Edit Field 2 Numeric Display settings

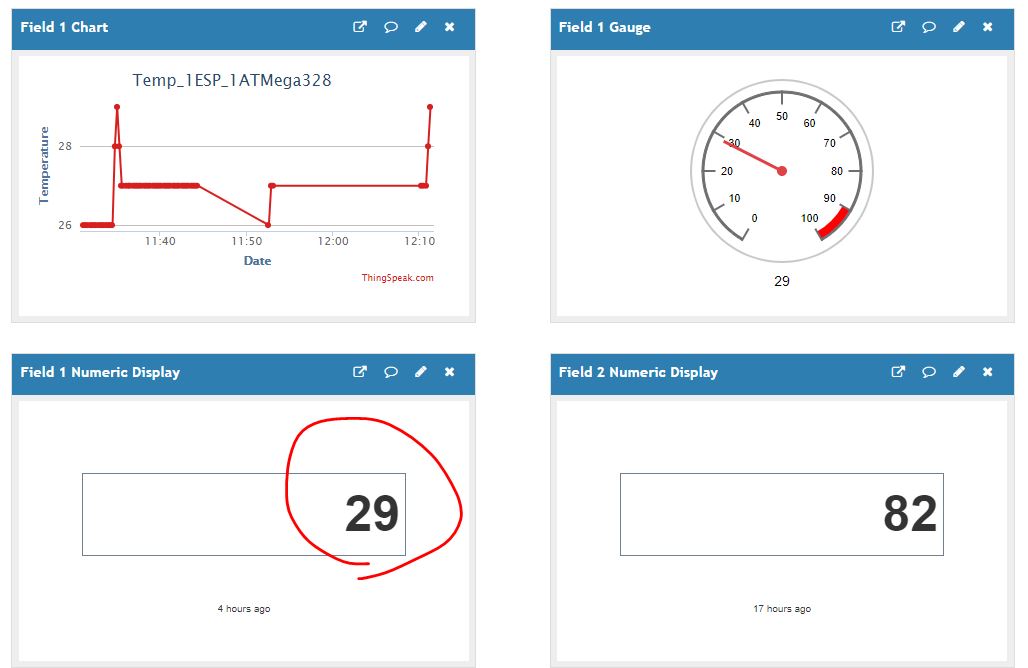tap(959, 372)
